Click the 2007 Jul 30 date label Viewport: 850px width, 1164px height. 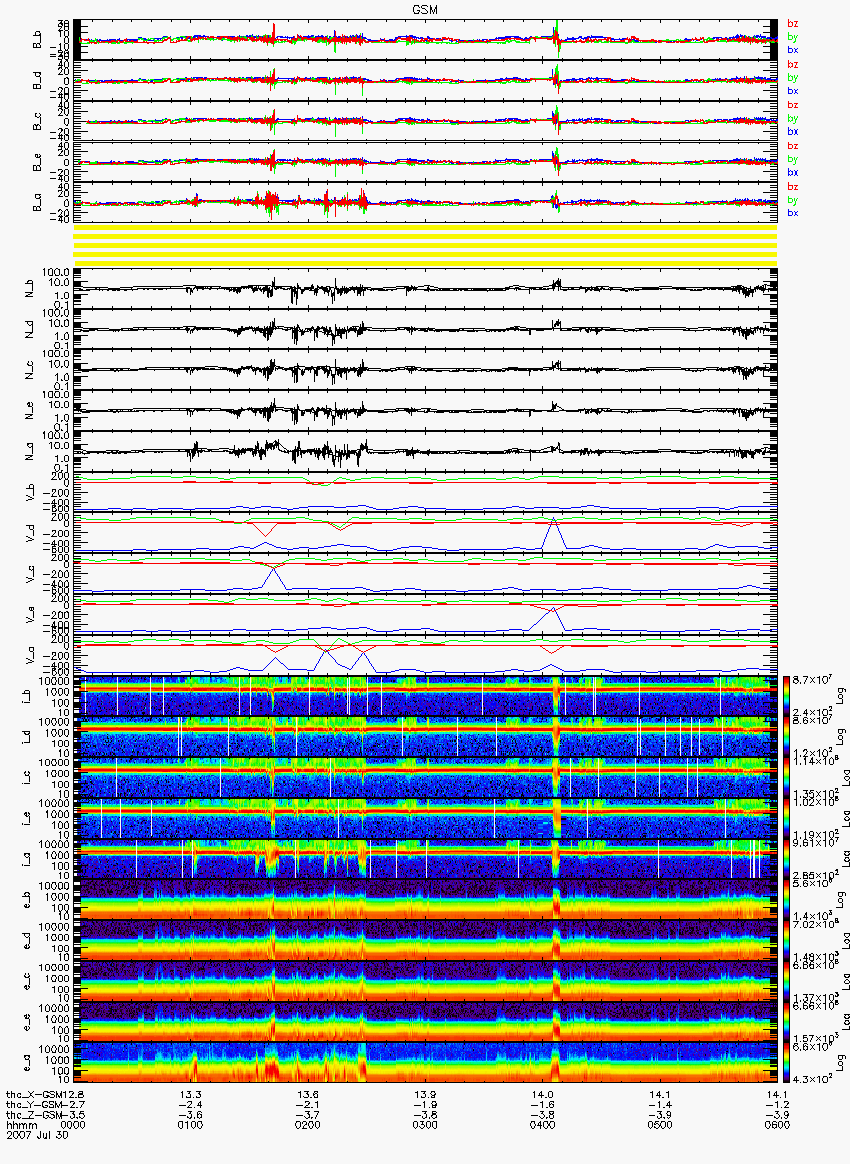tap(37, 1135)
